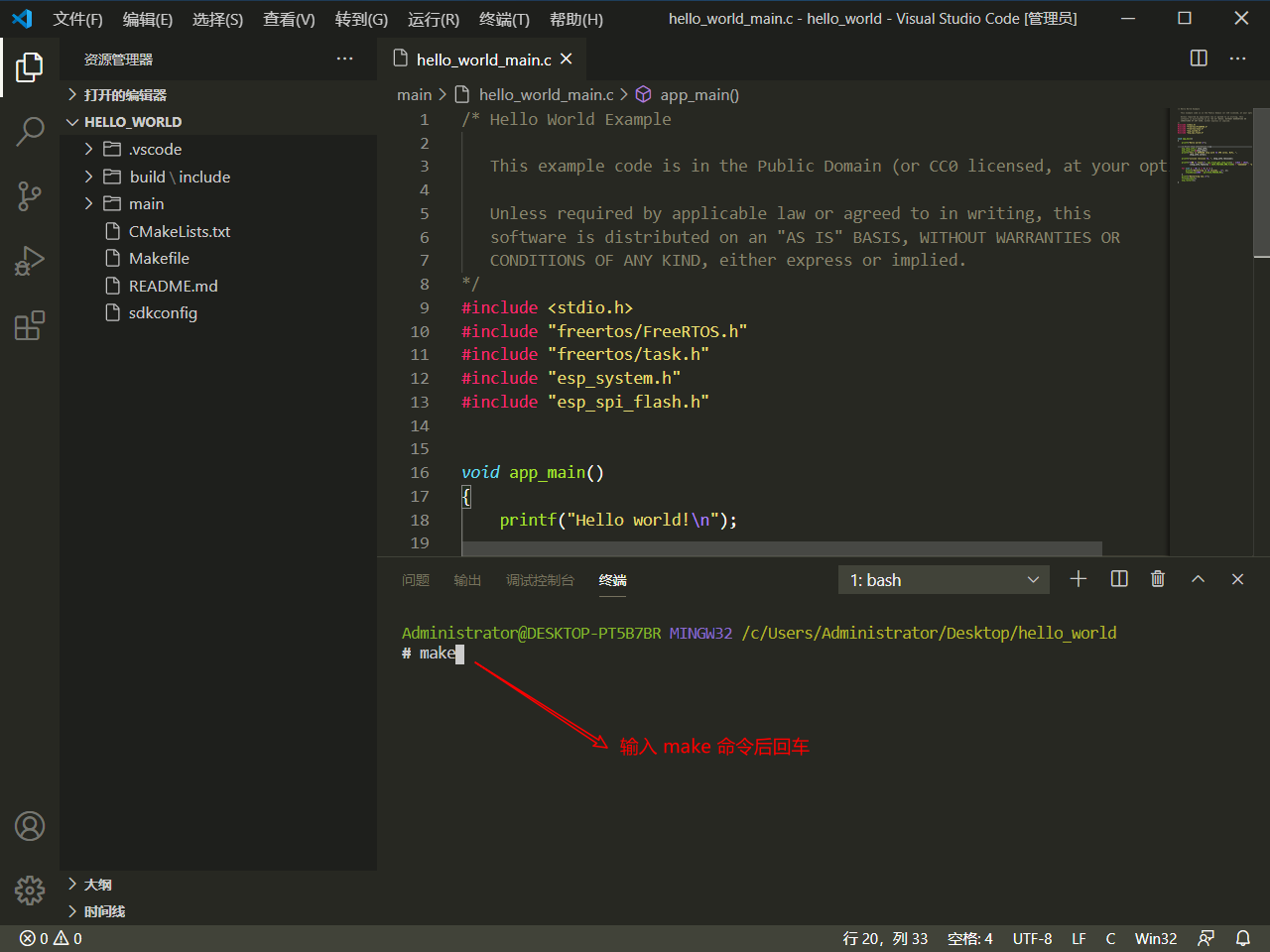Close the hello_world_main.c tab
This screenshot has height=952, width=1270.
[x=566, y=59]
